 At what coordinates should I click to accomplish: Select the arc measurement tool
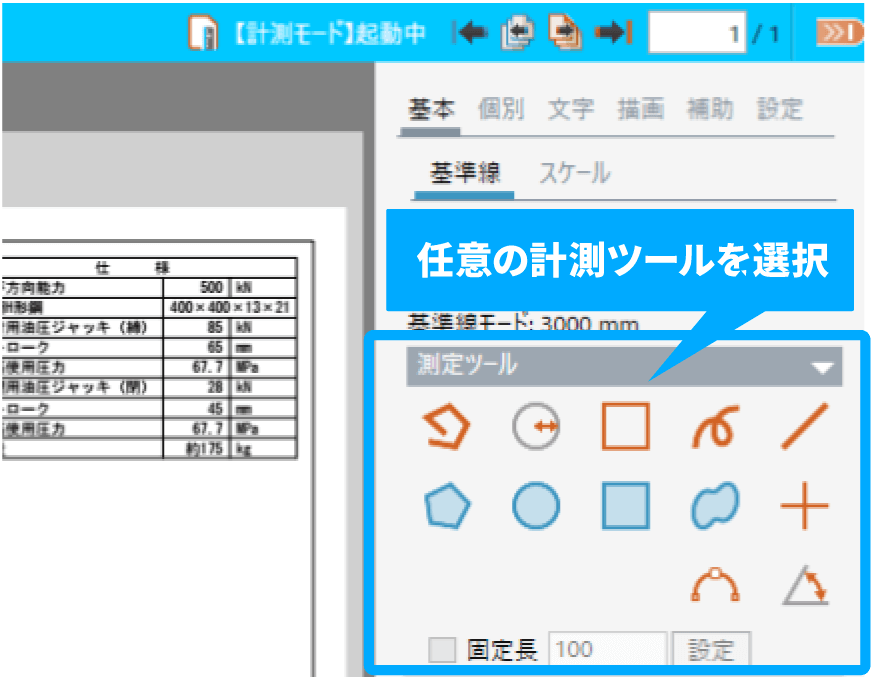coord(715,586)
